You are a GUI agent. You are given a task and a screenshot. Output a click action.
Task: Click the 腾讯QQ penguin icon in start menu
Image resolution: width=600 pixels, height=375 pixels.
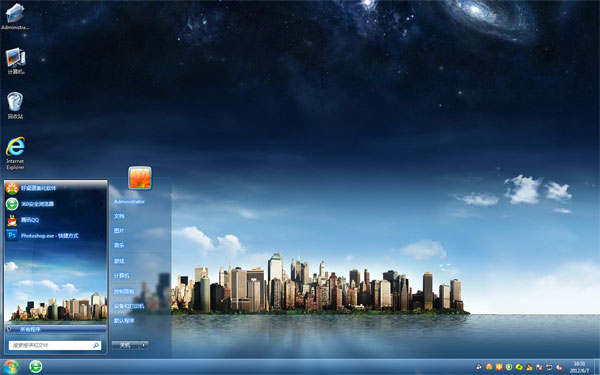pos(12,220)
